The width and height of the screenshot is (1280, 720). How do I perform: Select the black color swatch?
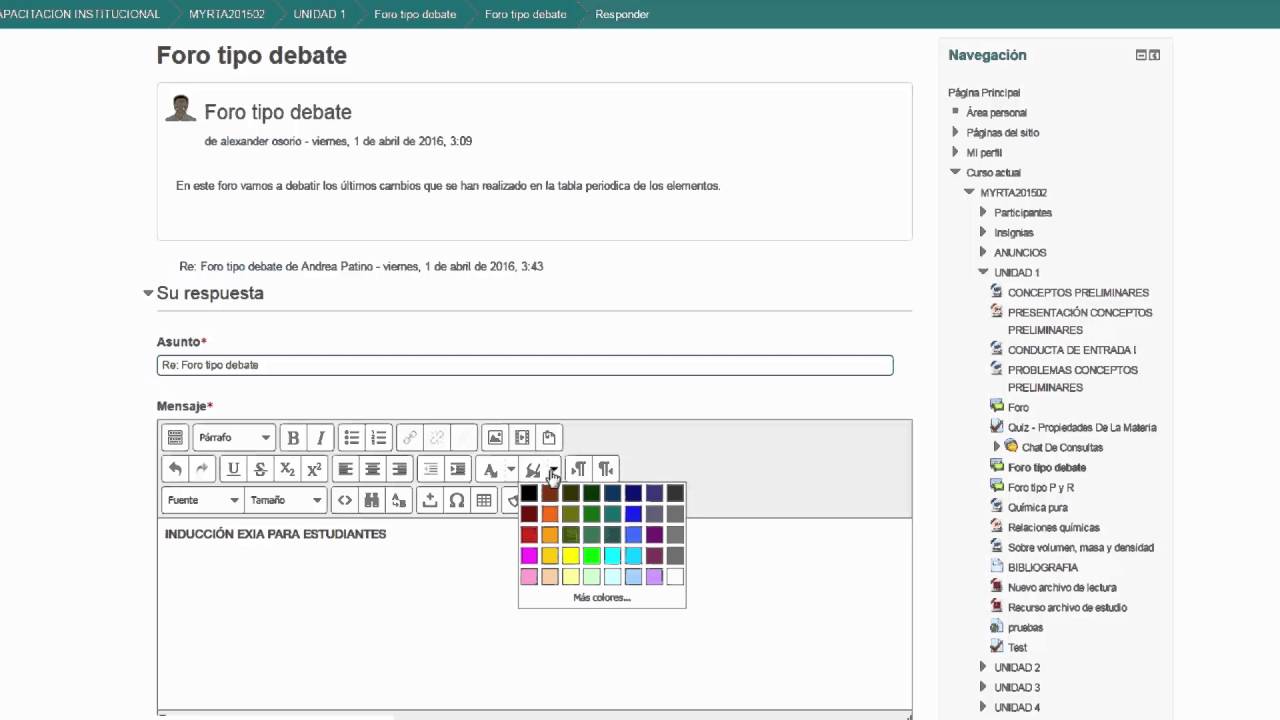click(529, 492)
